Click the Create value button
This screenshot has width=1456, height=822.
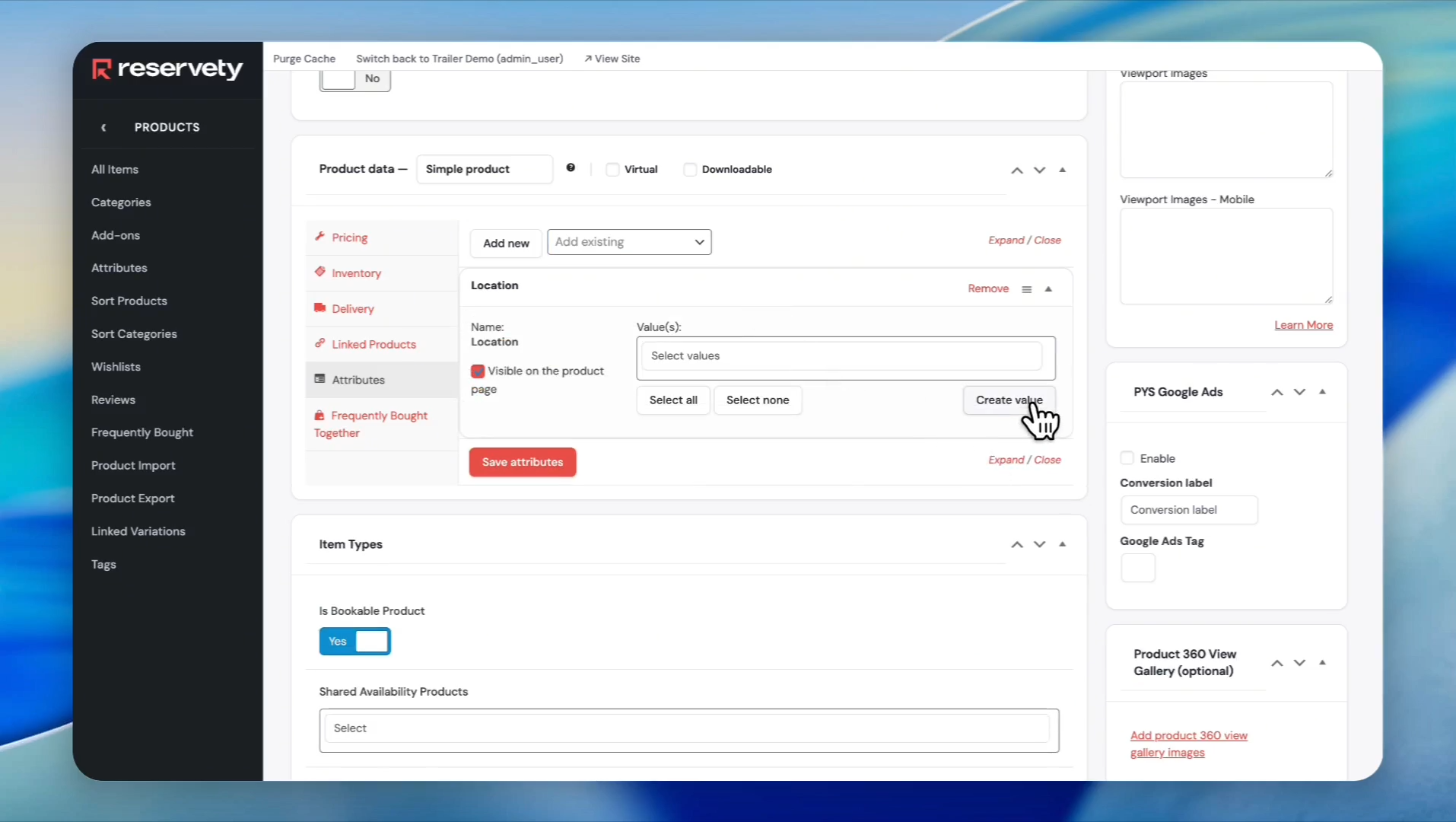1009,400
